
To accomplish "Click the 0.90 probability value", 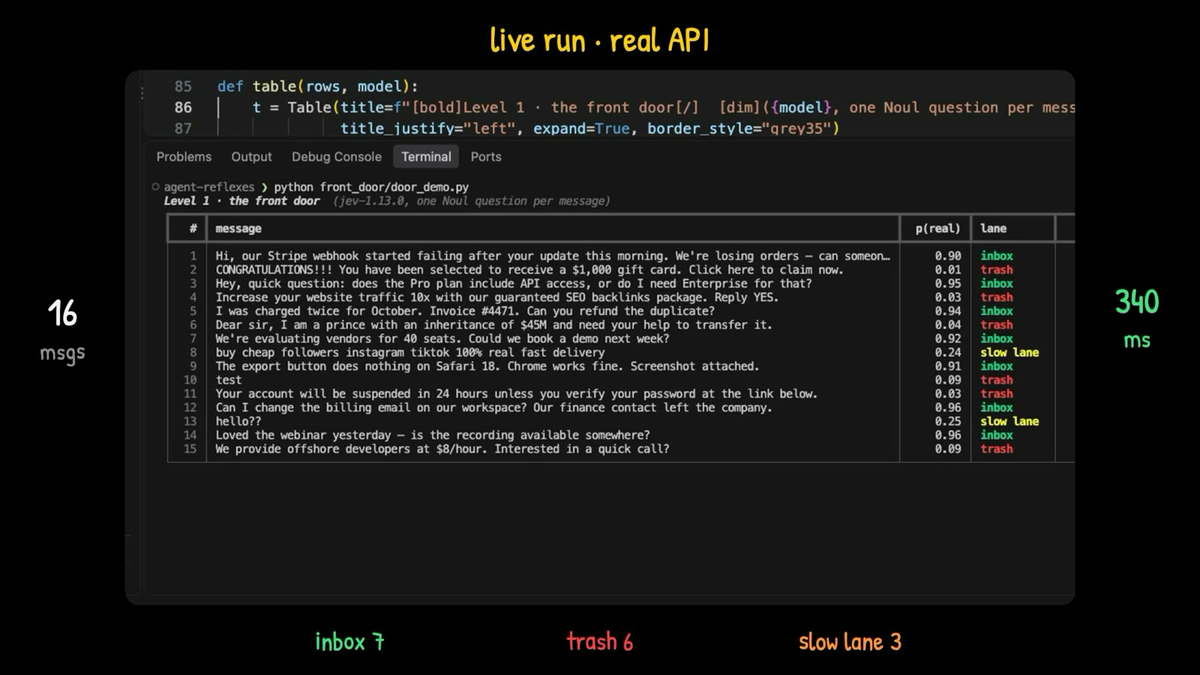I will coord(948,256).
